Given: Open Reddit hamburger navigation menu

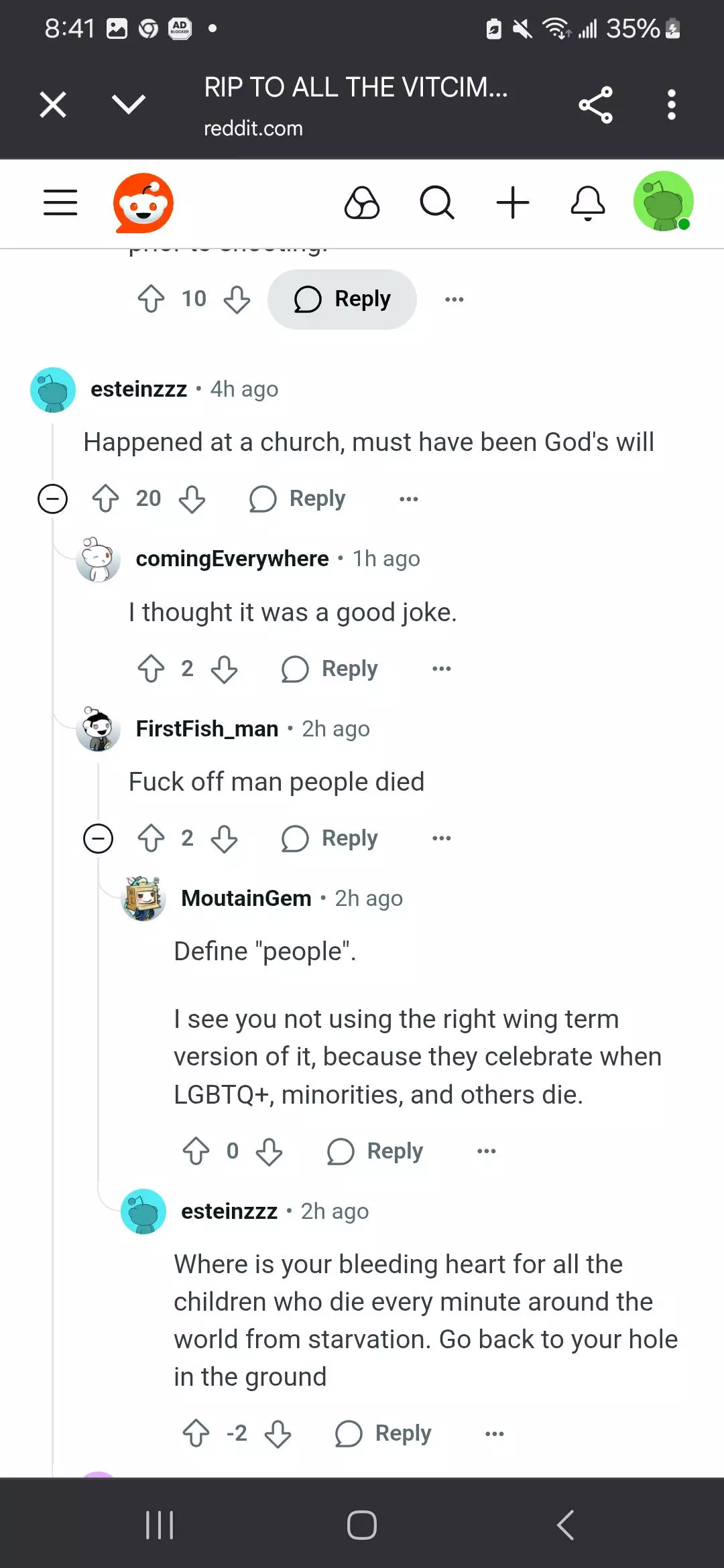Looking at the screenshot, I should tap(60, 202).
